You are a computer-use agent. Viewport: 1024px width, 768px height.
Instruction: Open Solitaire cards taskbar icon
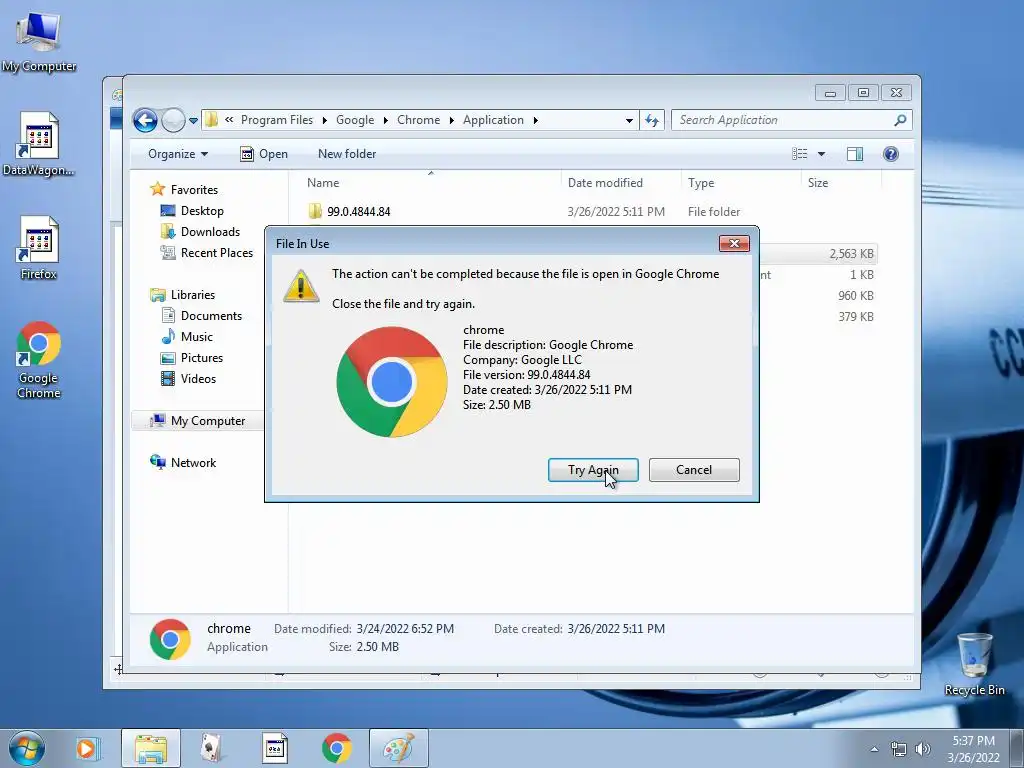coord(211,748)
